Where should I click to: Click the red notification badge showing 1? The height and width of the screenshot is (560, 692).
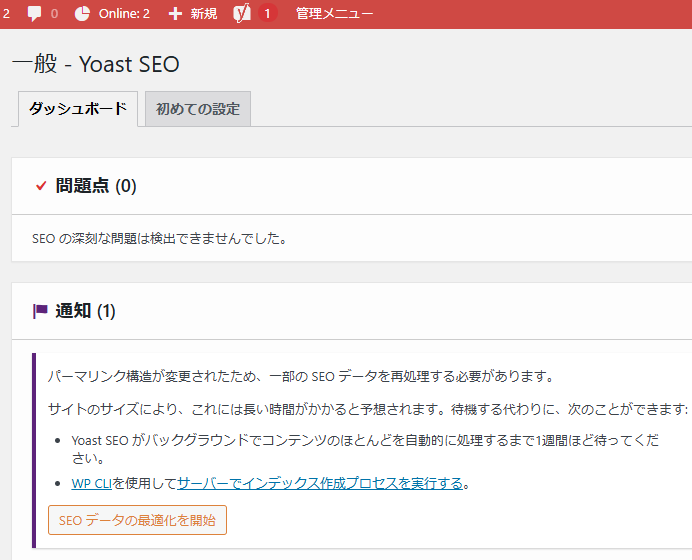pos(267,14)
